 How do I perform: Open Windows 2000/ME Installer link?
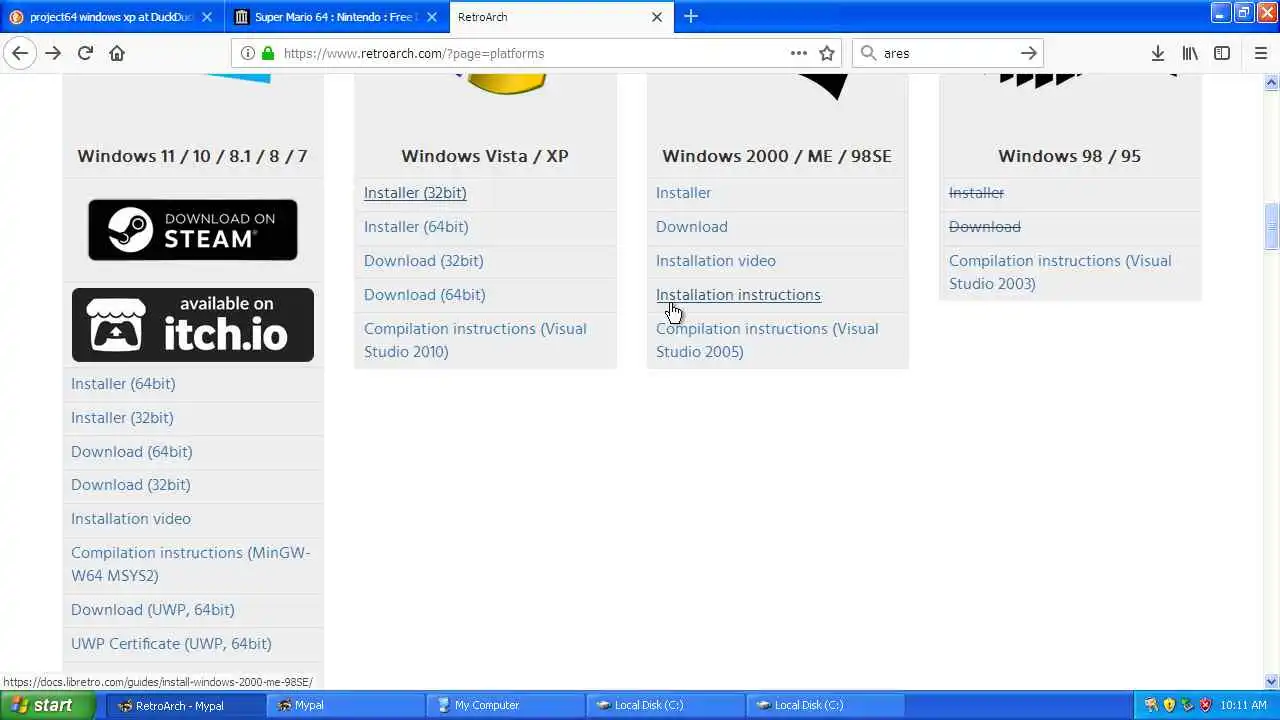tap(684, 193)
